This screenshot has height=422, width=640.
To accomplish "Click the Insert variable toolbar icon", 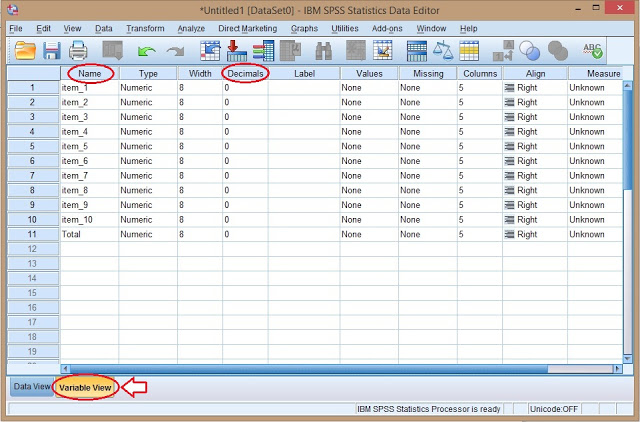I will click(383, 51).
